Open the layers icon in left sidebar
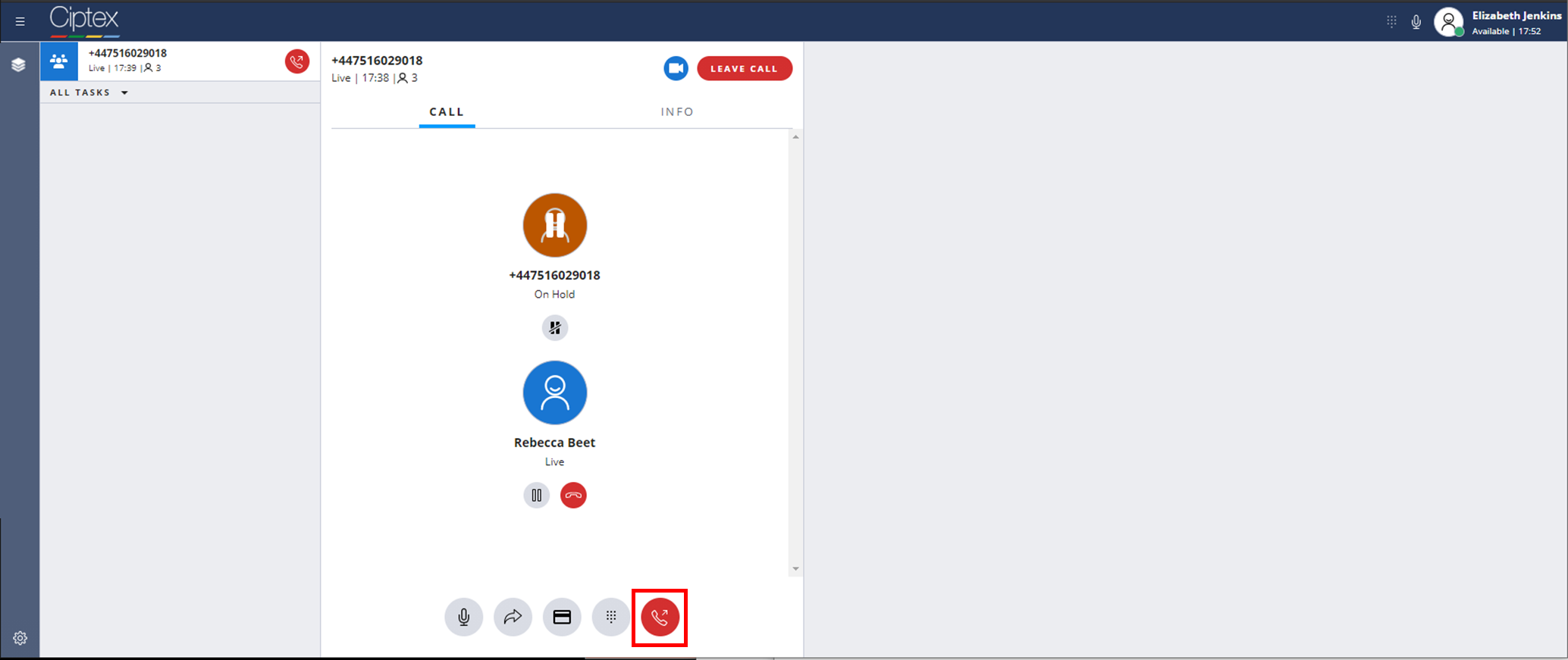Viewport: 1568px width, 660px height. click(19, 65)
